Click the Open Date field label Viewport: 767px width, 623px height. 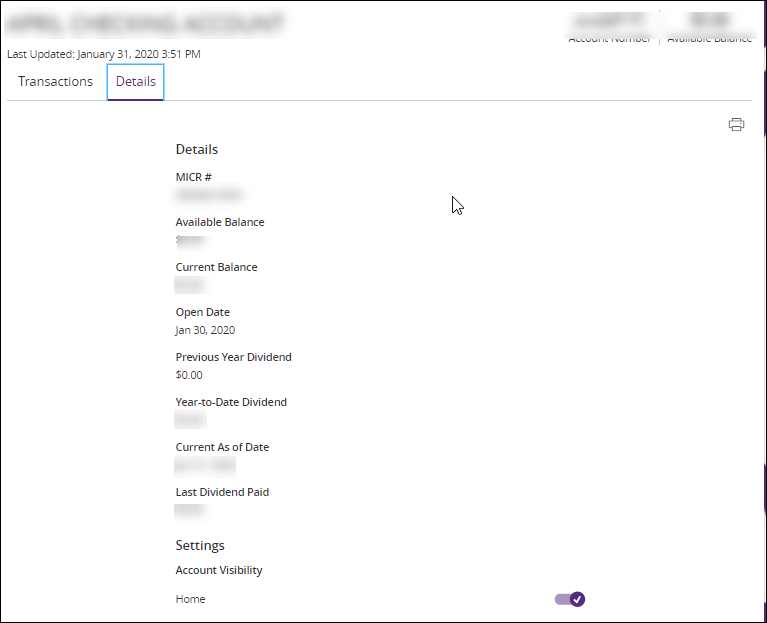pyautogui.click(x=202, y=312)
